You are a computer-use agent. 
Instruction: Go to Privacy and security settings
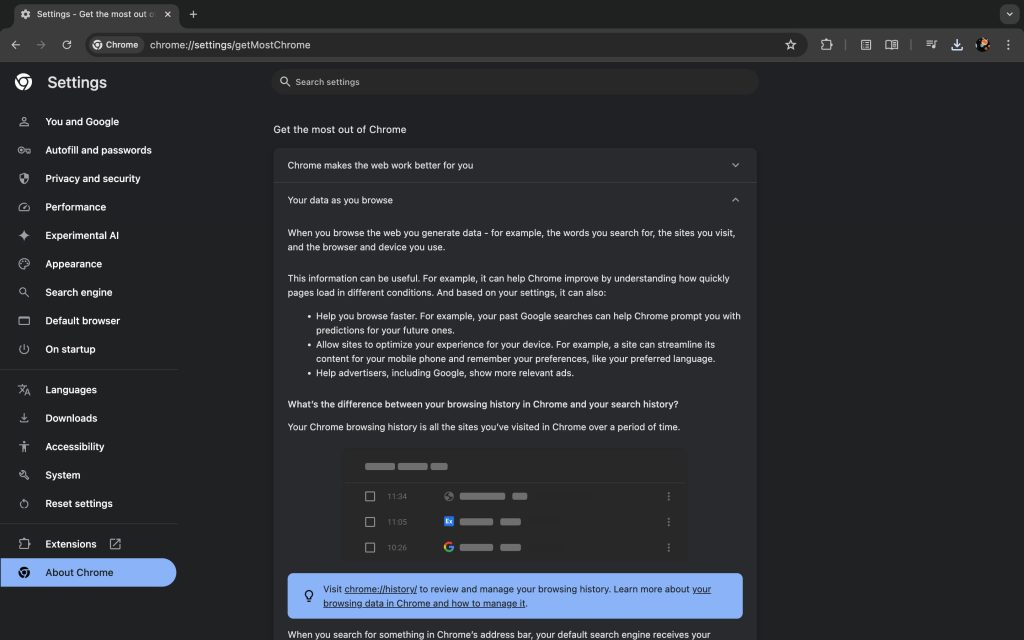click(x=92, y=179)
